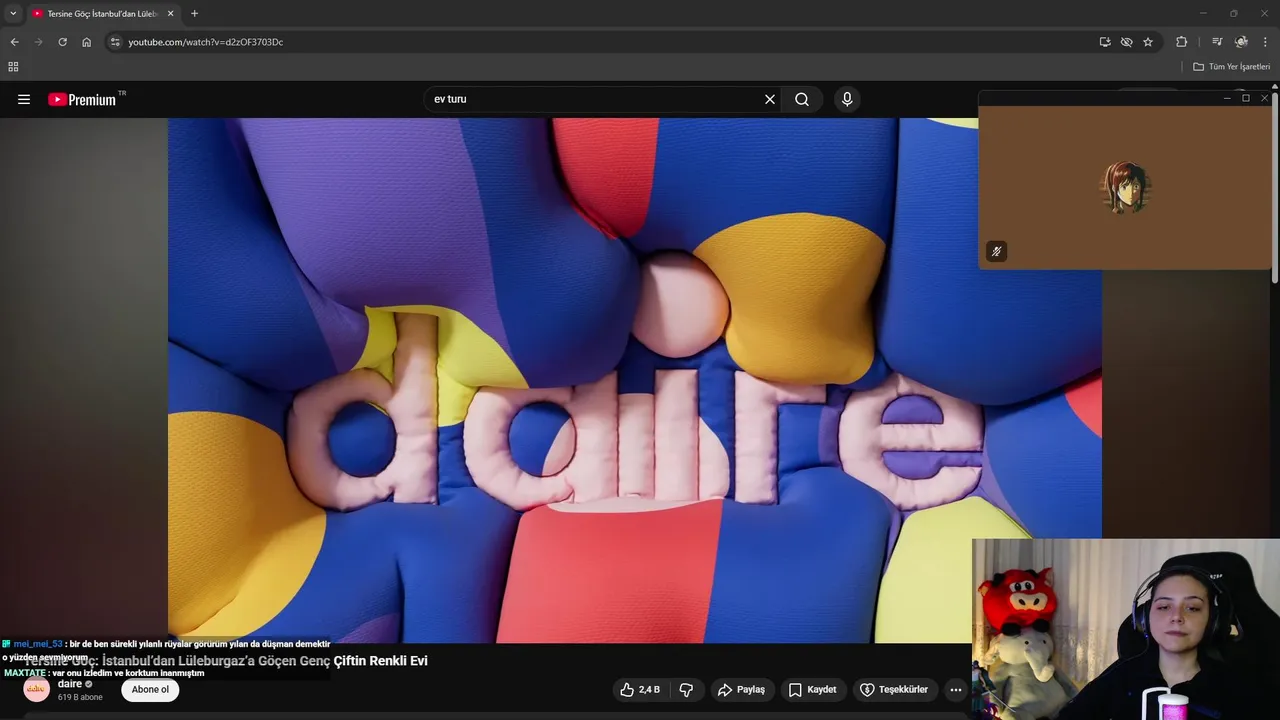
Task: Like the video showing 2,4 B
Action: [x=640, y=690]
